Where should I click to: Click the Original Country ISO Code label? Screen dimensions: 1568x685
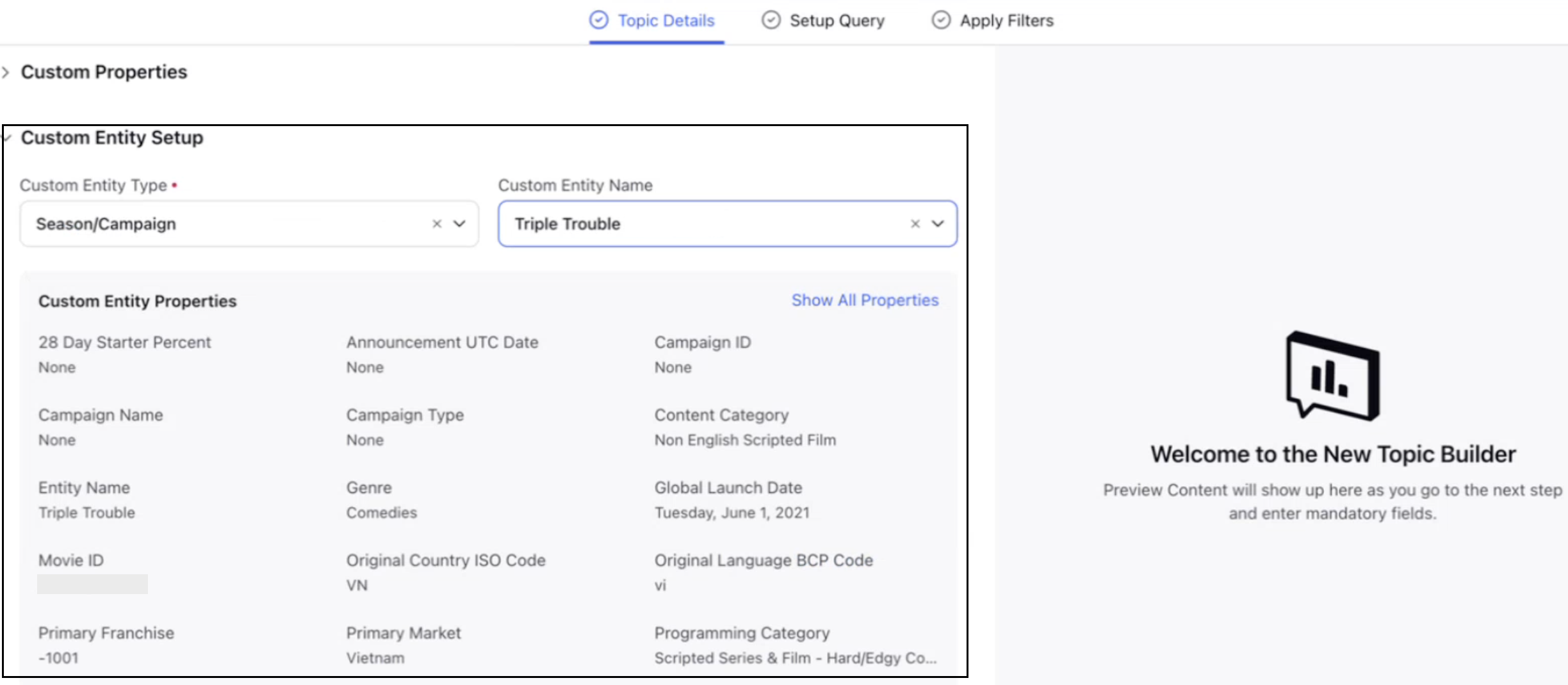tap(446, 561)
